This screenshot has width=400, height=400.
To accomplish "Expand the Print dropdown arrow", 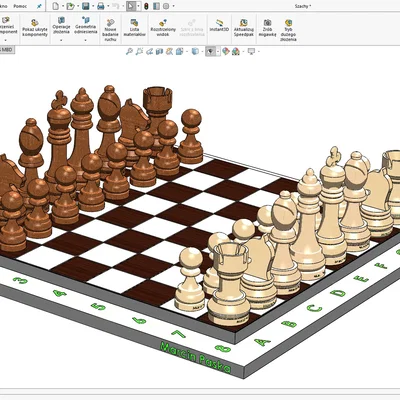I will [108, 6].
